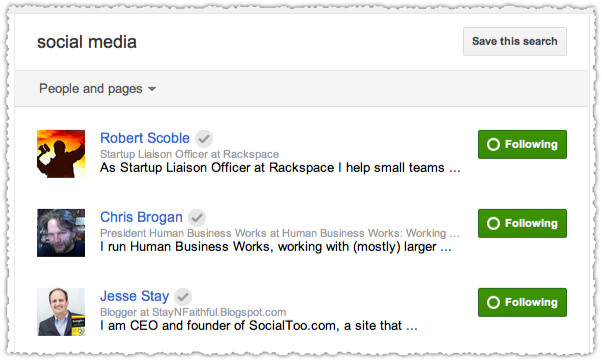Toggle Following for Robert Scoble

click(x=522, y=144)
